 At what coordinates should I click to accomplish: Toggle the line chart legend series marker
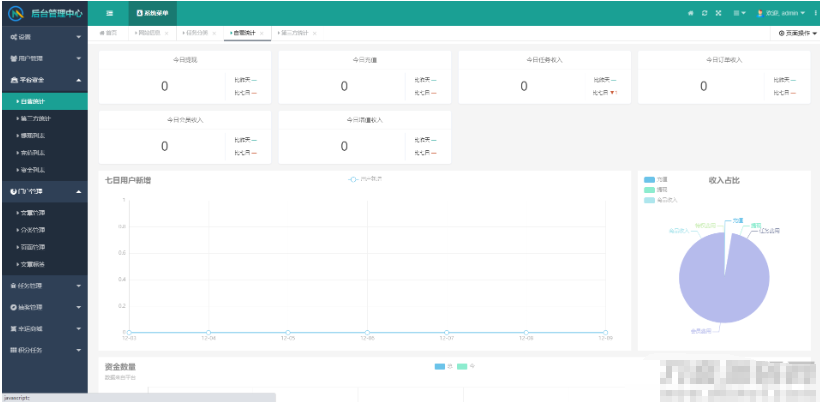353,179
